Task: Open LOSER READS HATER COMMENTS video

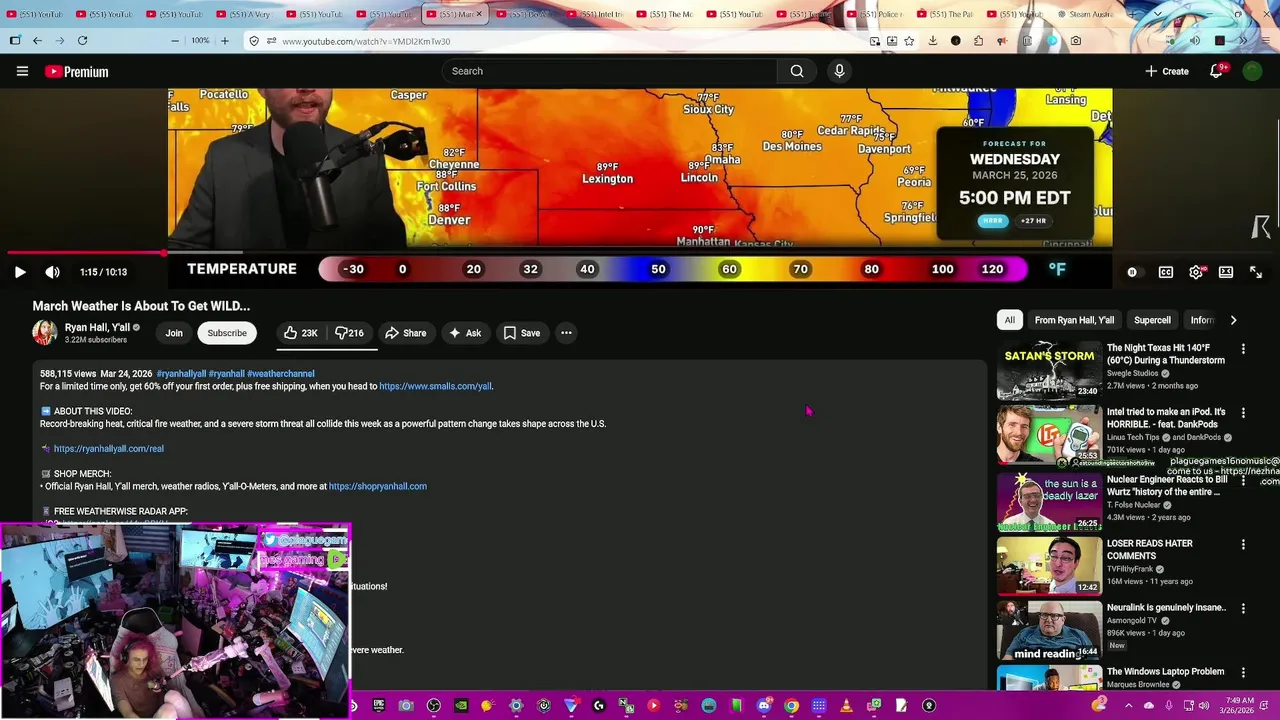Action: pyautogui.click(x=1049, y=566)
